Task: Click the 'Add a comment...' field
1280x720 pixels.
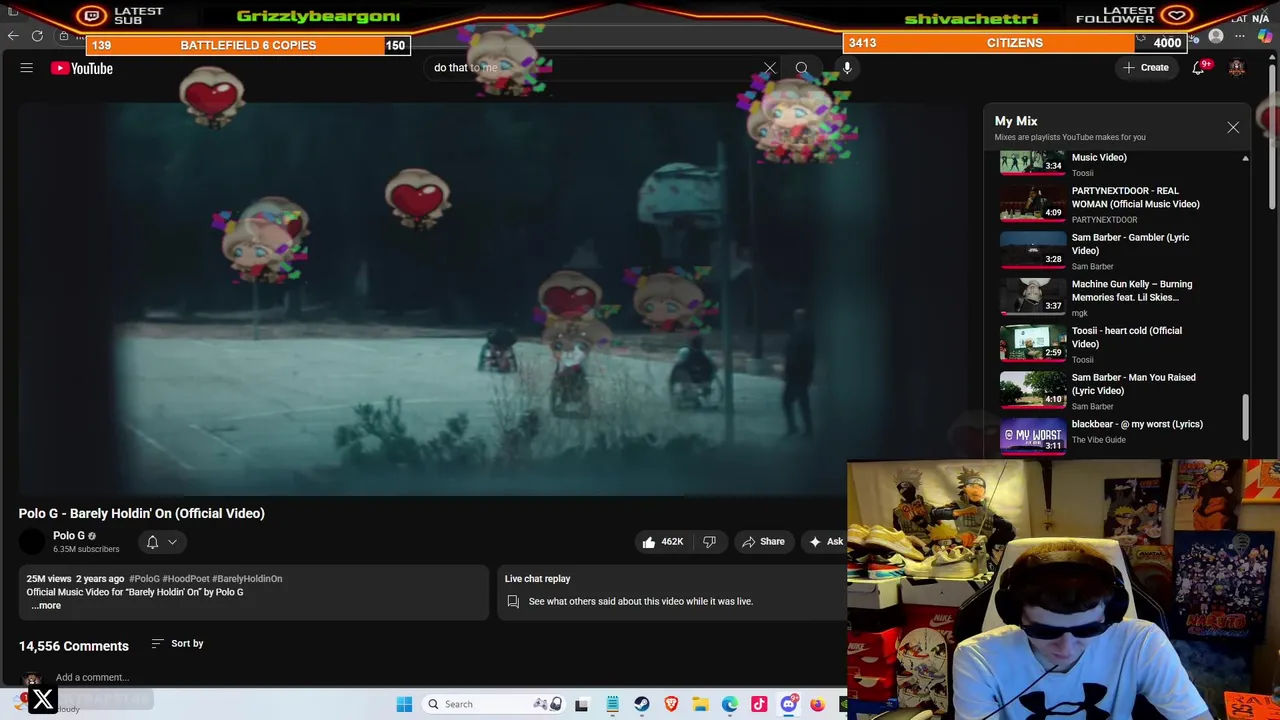Action: [x=92, y=678]
